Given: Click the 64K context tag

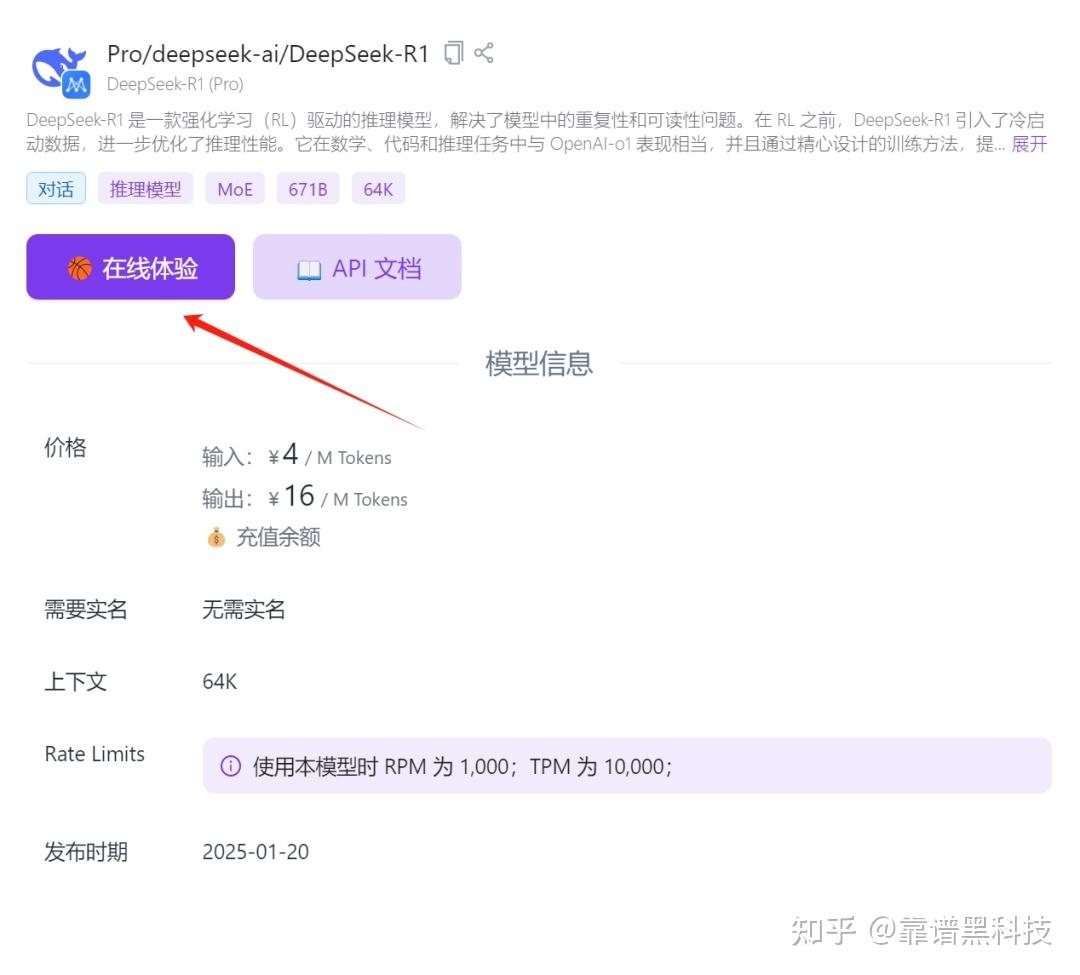Looking at the screenshot, I should point(378,188).
